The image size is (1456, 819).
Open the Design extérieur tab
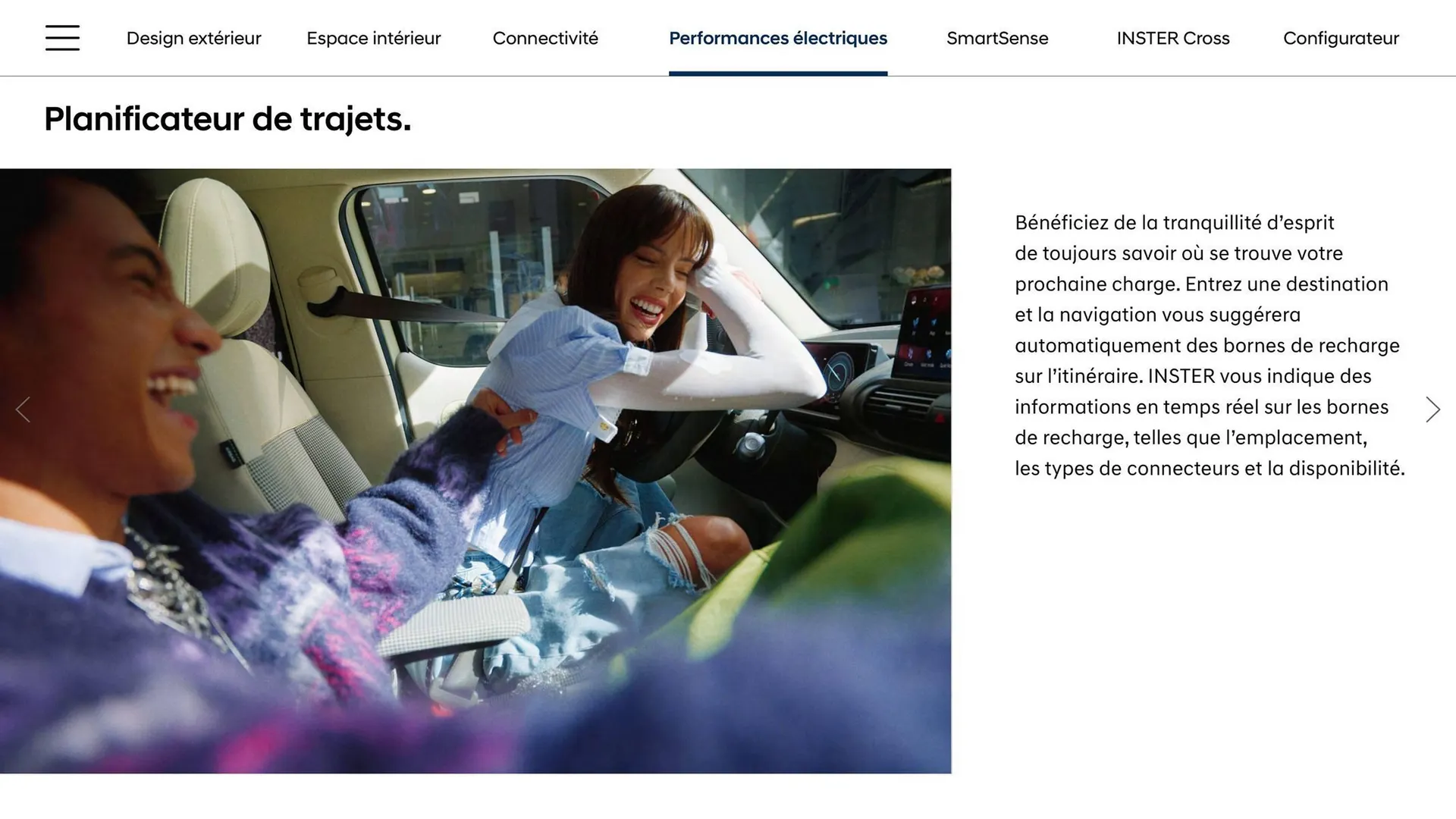[193, 38]
